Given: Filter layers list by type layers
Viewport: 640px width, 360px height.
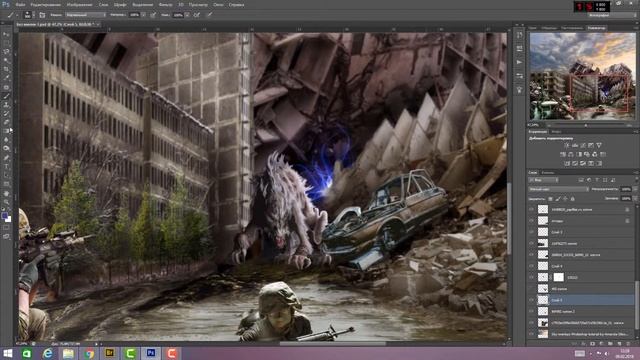Looking at the screenshot, I should click(x=597, y=180).
